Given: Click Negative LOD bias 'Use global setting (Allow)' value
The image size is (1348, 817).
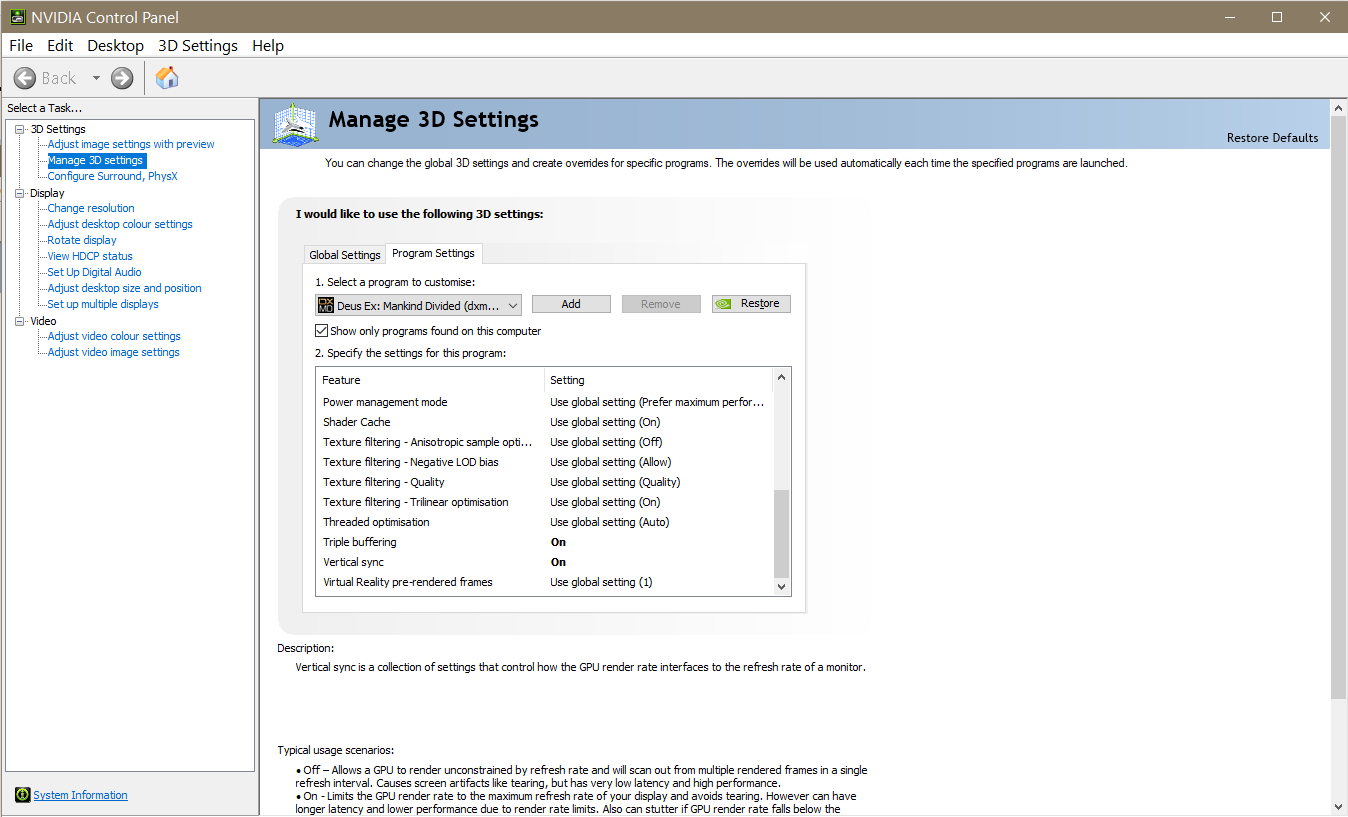Looking at the screenshot, I should pyautogui.click(x=611, y=462).
